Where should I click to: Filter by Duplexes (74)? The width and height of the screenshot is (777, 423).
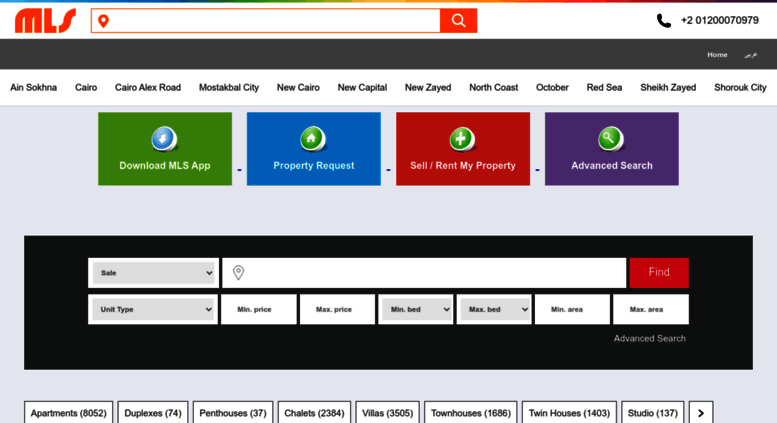point(153,413)
